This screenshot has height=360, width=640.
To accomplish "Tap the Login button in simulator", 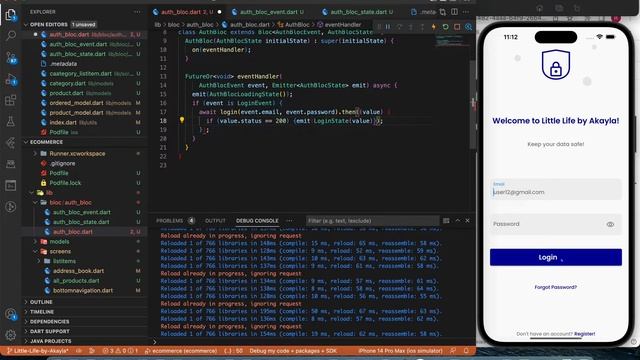I will pyautogui.click(x=556, y=258).
